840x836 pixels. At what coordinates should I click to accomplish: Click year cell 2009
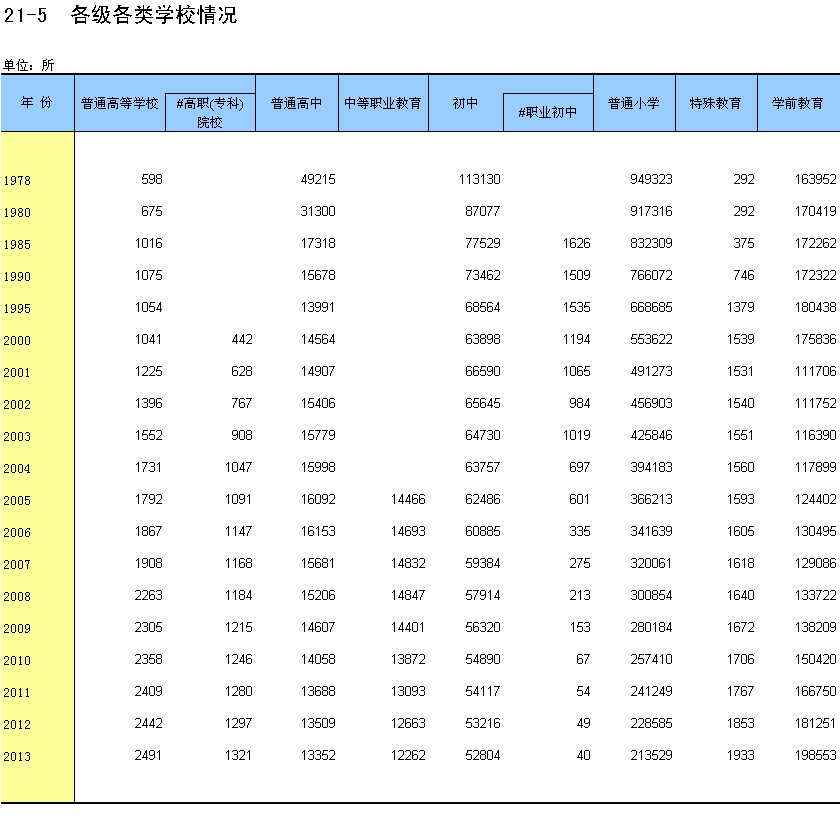17,629
